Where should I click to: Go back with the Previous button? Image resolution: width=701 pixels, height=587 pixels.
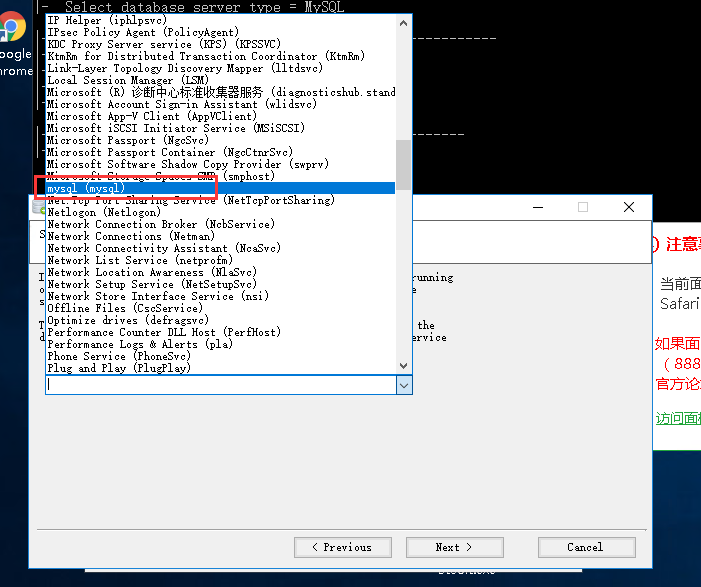click(343, 547)
